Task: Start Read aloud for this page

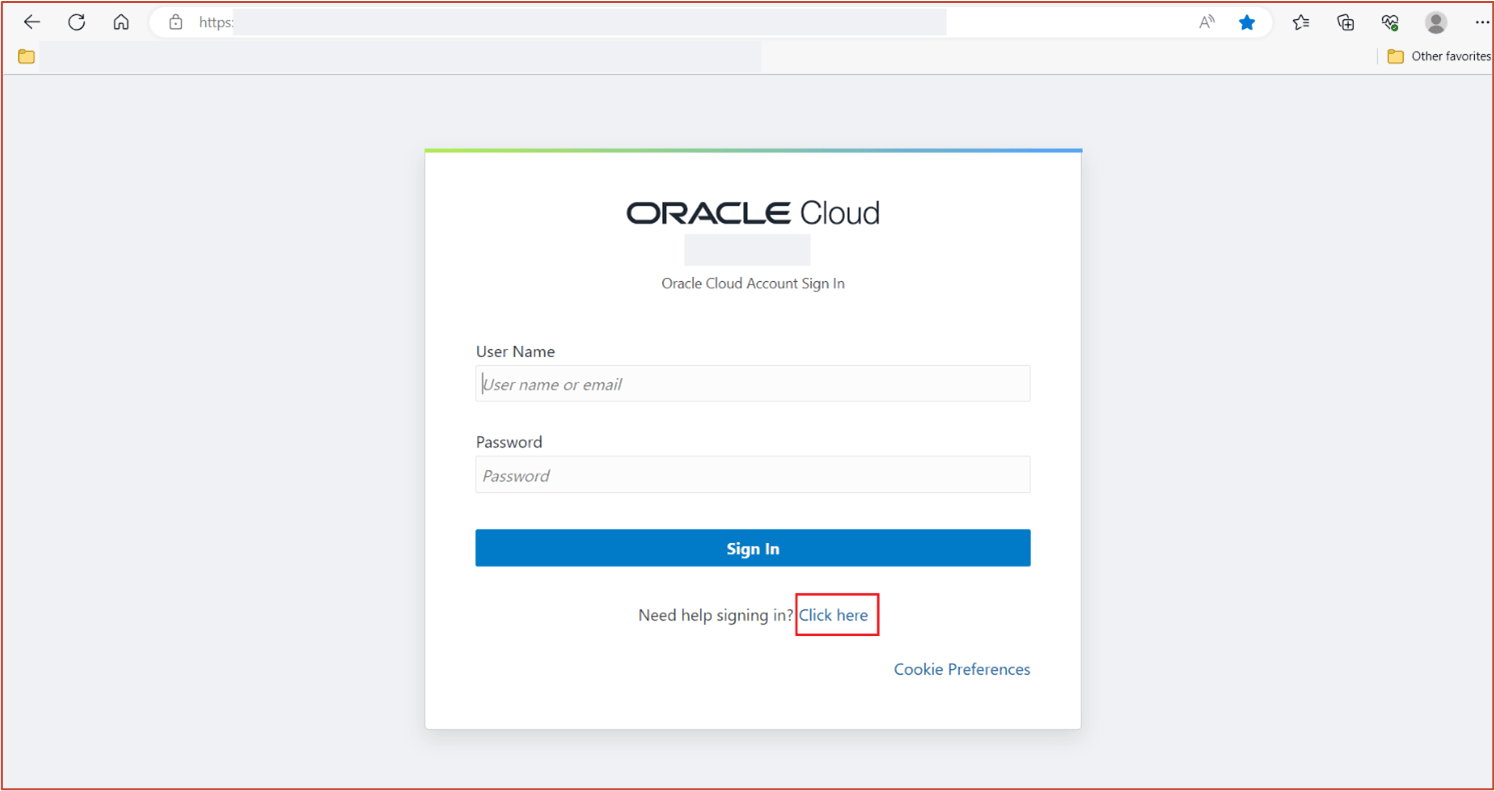Action: tap(1206, 22)
